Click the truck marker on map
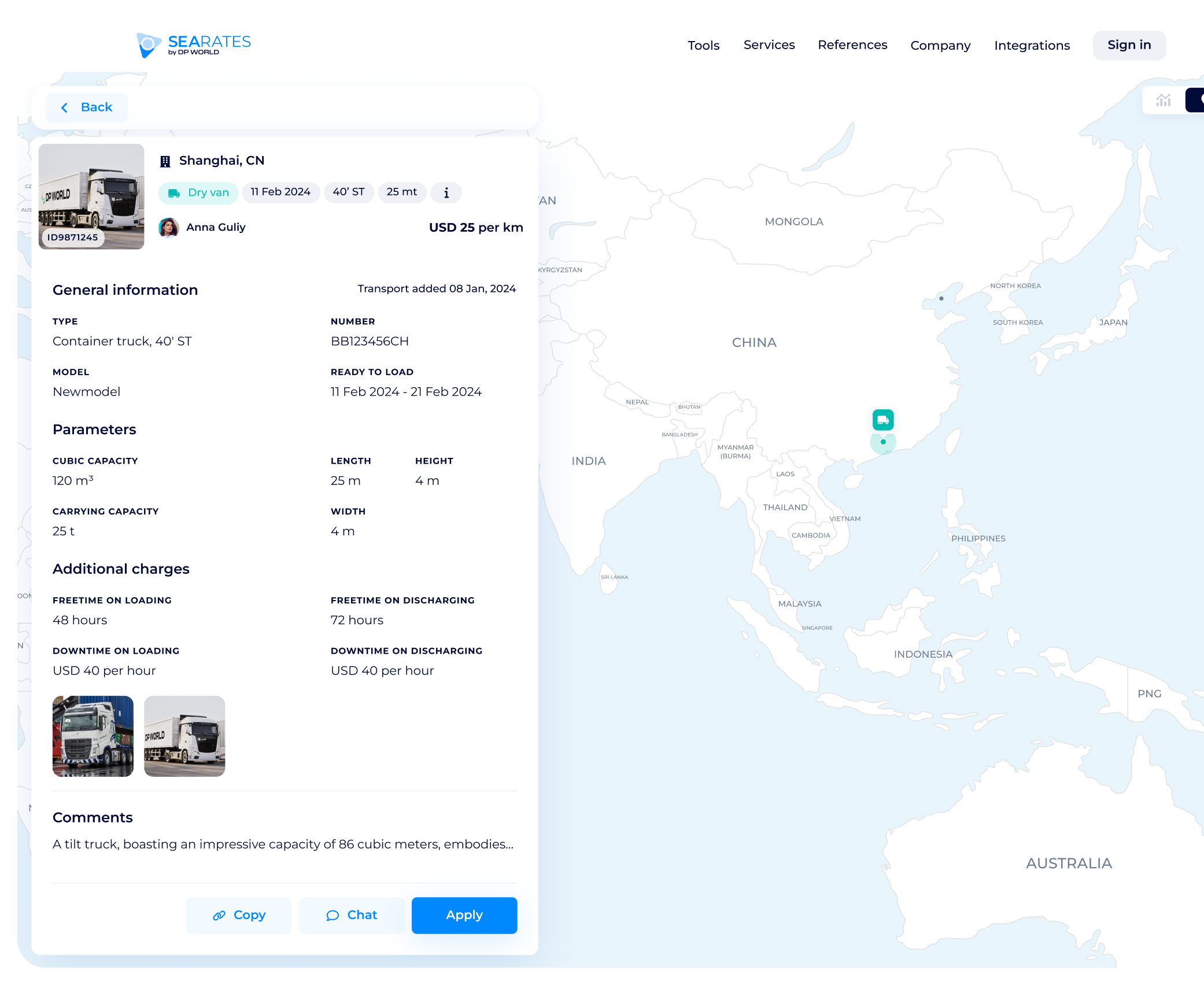 [882, 420]
